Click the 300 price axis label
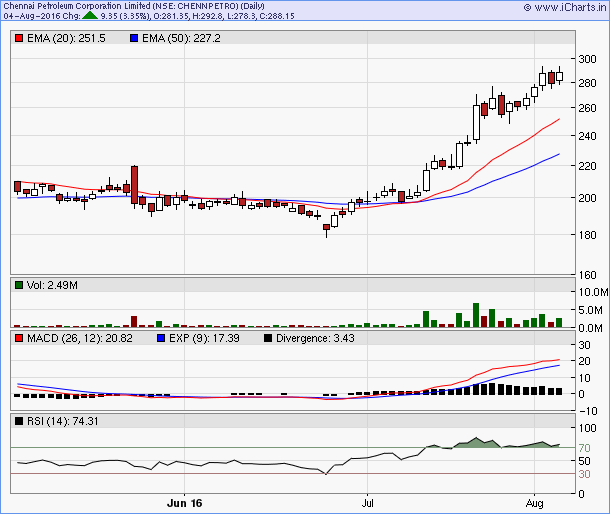 [587, 59]
